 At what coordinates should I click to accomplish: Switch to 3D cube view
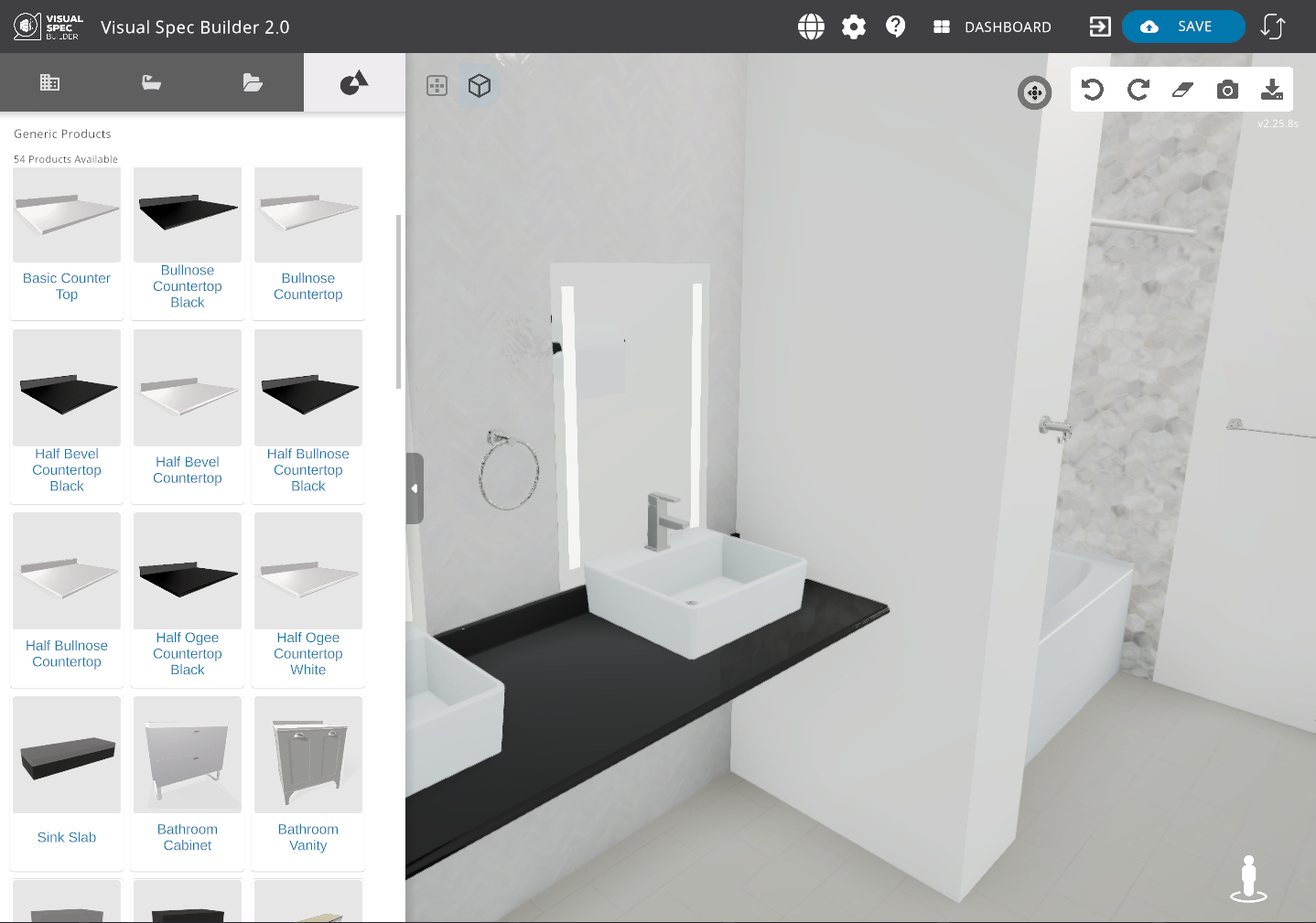480,86
